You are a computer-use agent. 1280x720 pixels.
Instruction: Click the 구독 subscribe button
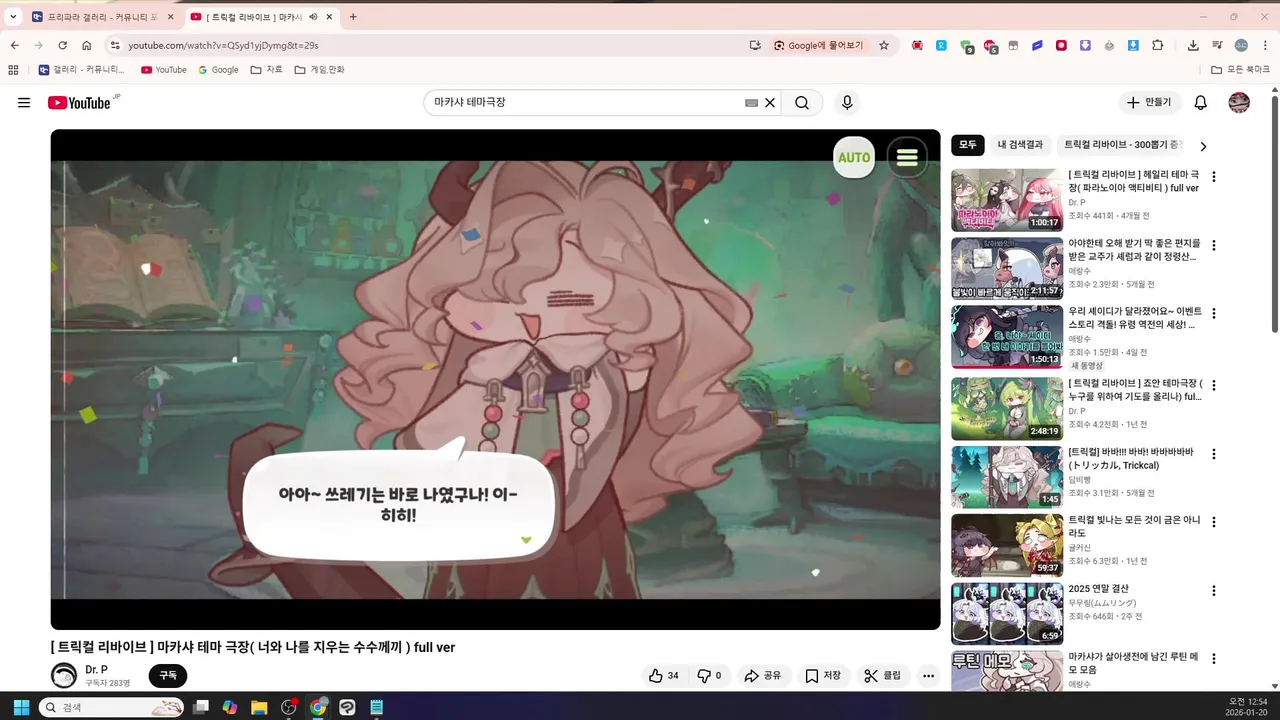click(x=168, y=676)
